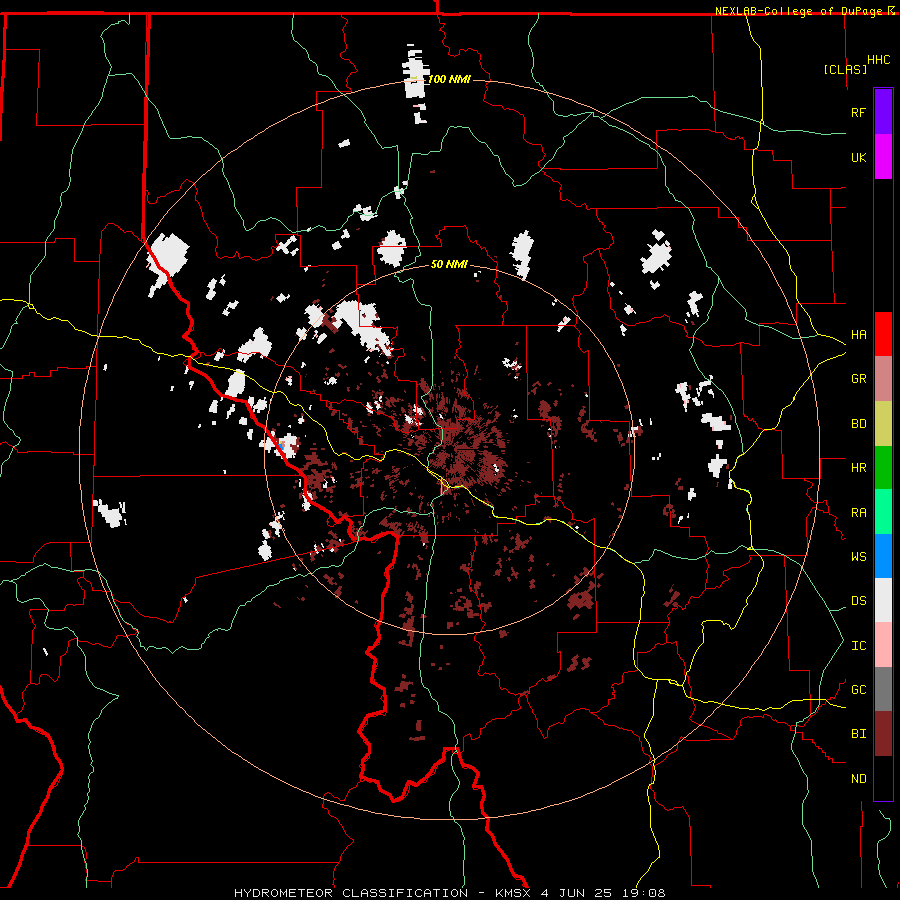
Task: Click the RF legend label
Action: tap(858, 112)
